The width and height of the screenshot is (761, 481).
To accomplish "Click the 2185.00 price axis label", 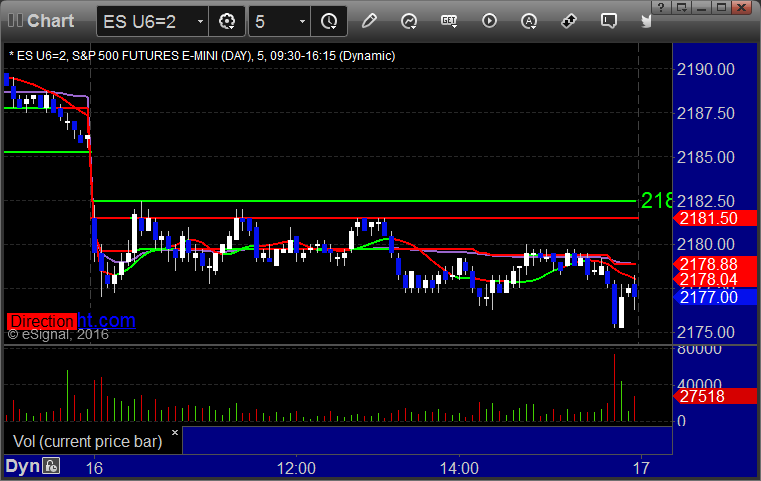I will (705, 157).
